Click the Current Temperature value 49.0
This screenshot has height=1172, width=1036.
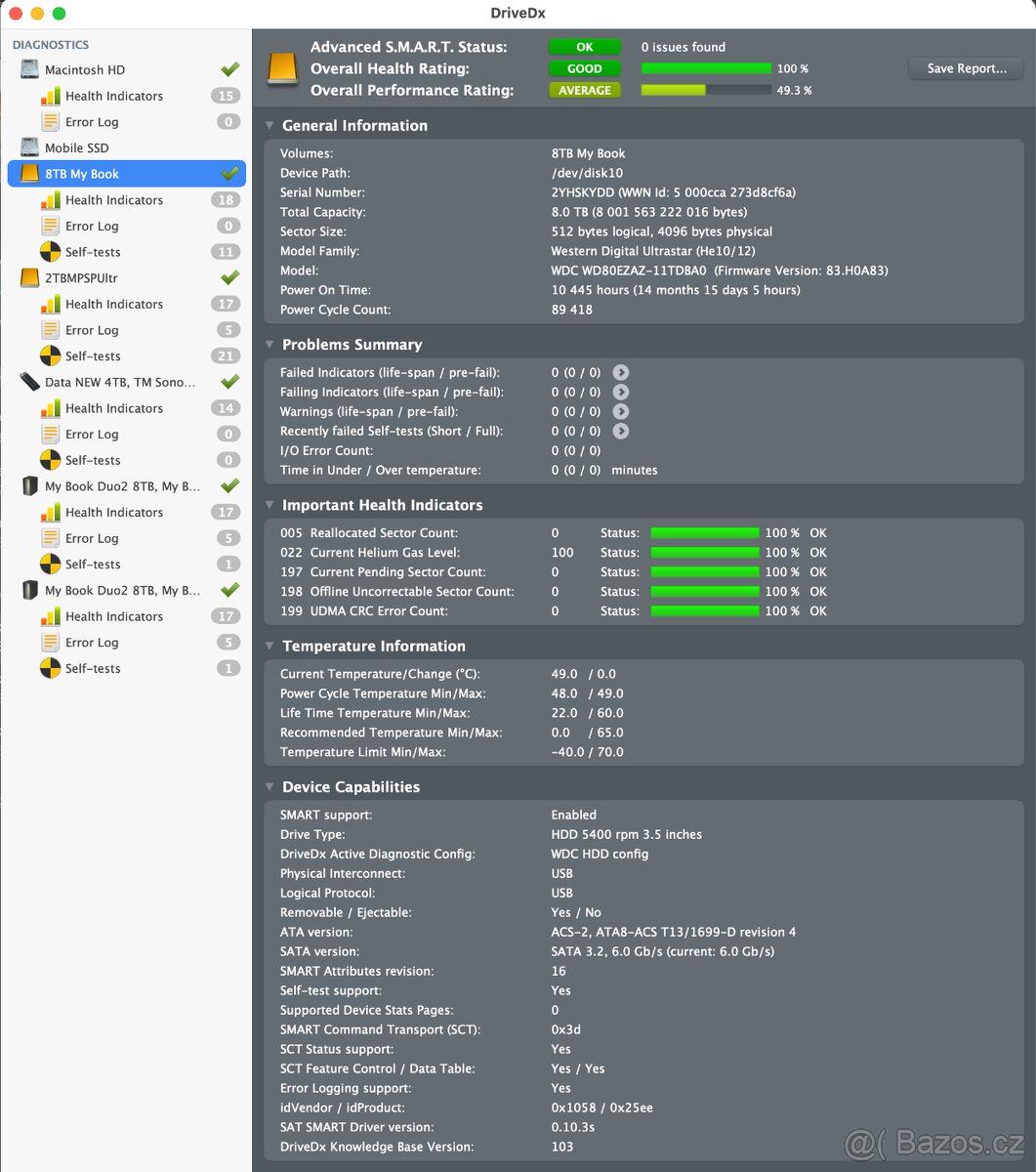(564, 674)
